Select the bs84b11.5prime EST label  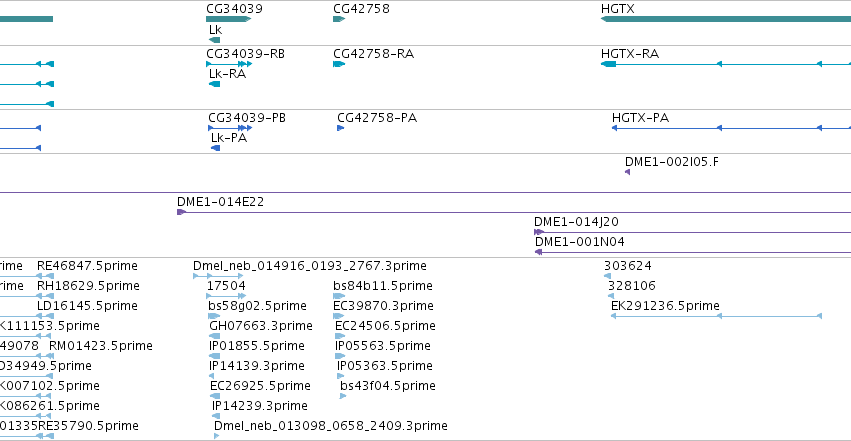383,286
